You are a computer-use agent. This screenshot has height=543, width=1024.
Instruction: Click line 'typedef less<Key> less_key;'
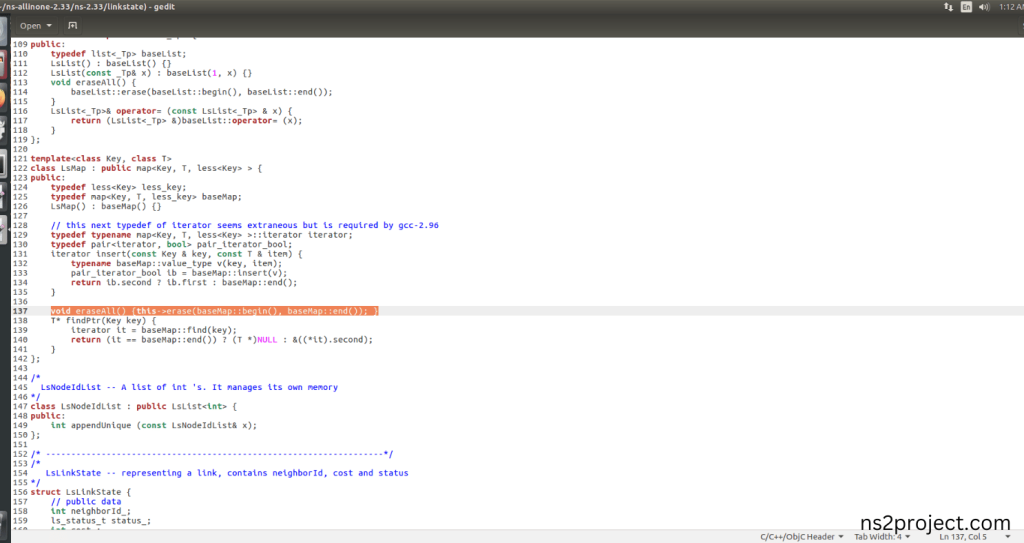pos(118,187)
